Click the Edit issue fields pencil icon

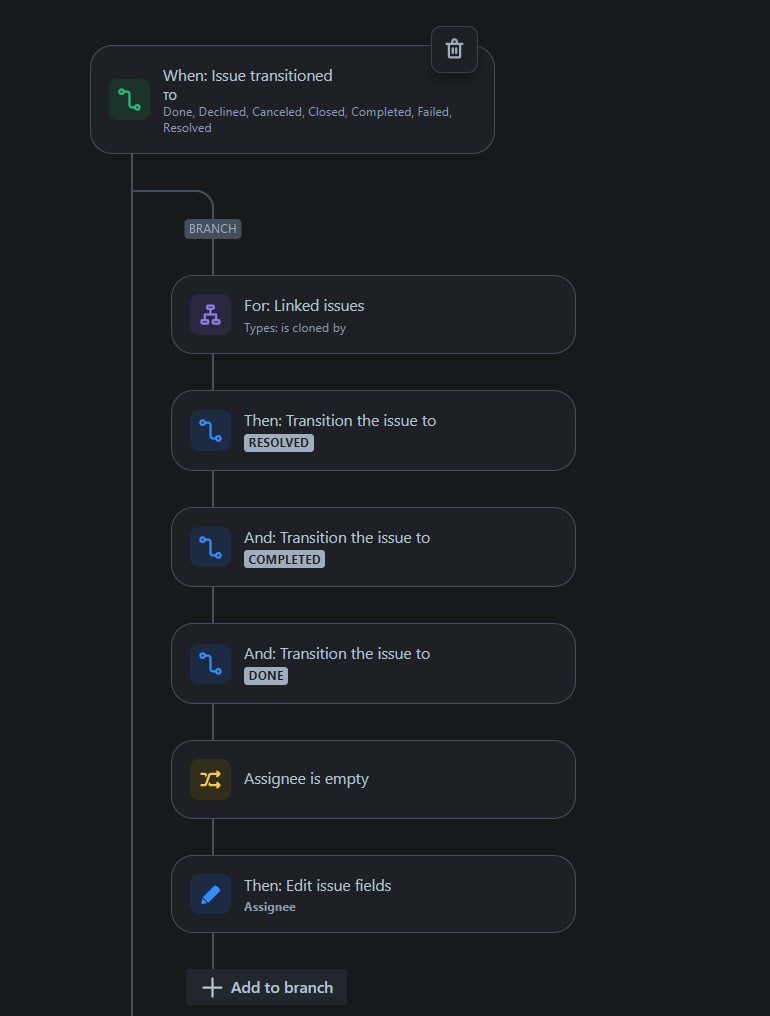pyautogui.click(x=210, y=894)
